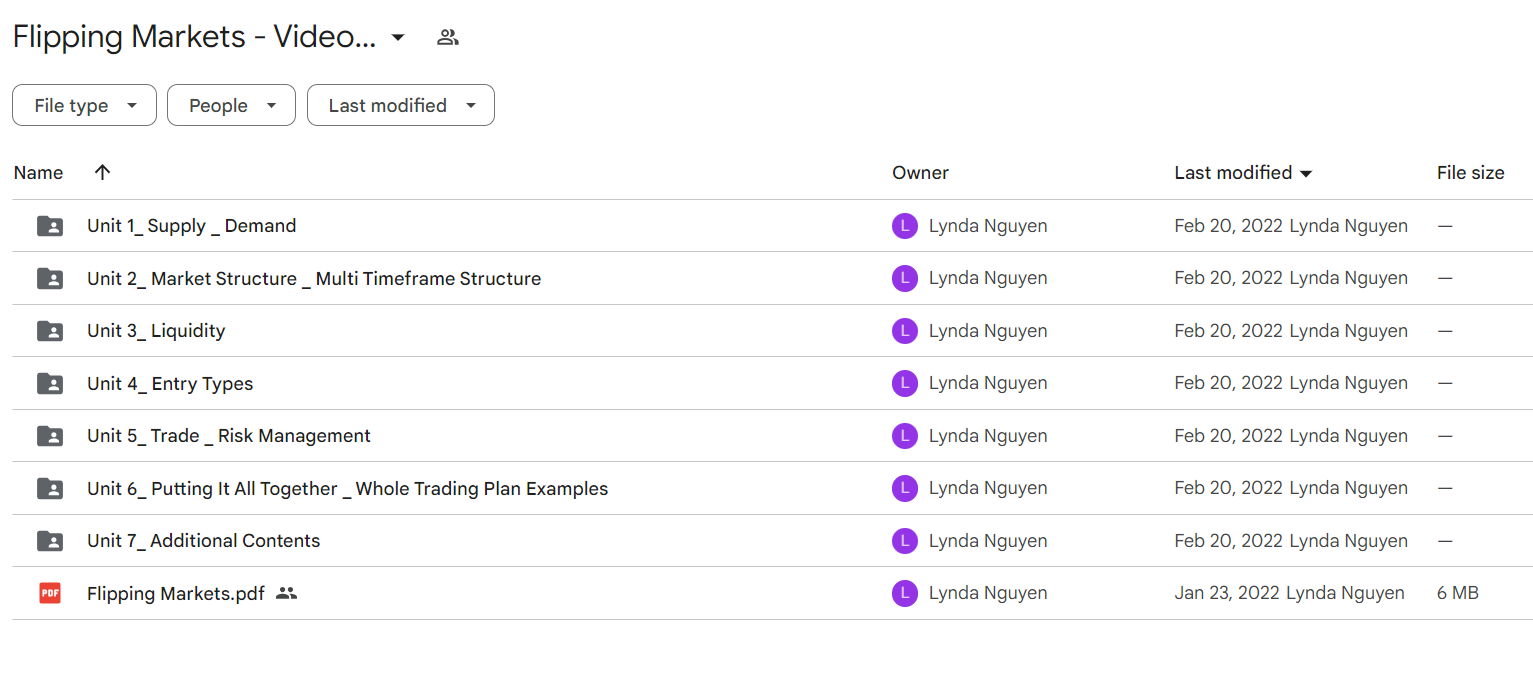Image resolution: width=1533 pixels, height=678 pixels.
Task: Select Unit 5_ Trade _ Risk Management name
Action: (x=229, y=436)
